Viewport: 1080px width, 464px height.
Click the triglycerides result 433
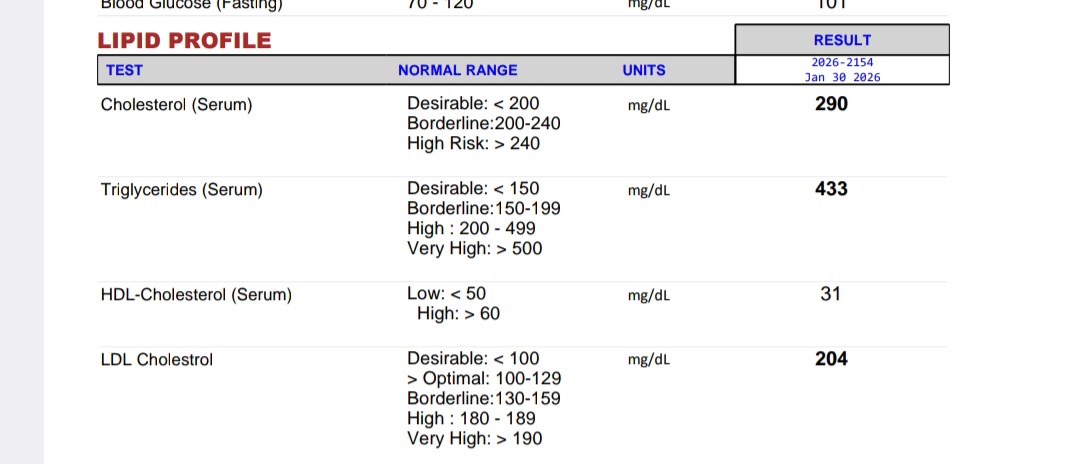coord(831,189)
